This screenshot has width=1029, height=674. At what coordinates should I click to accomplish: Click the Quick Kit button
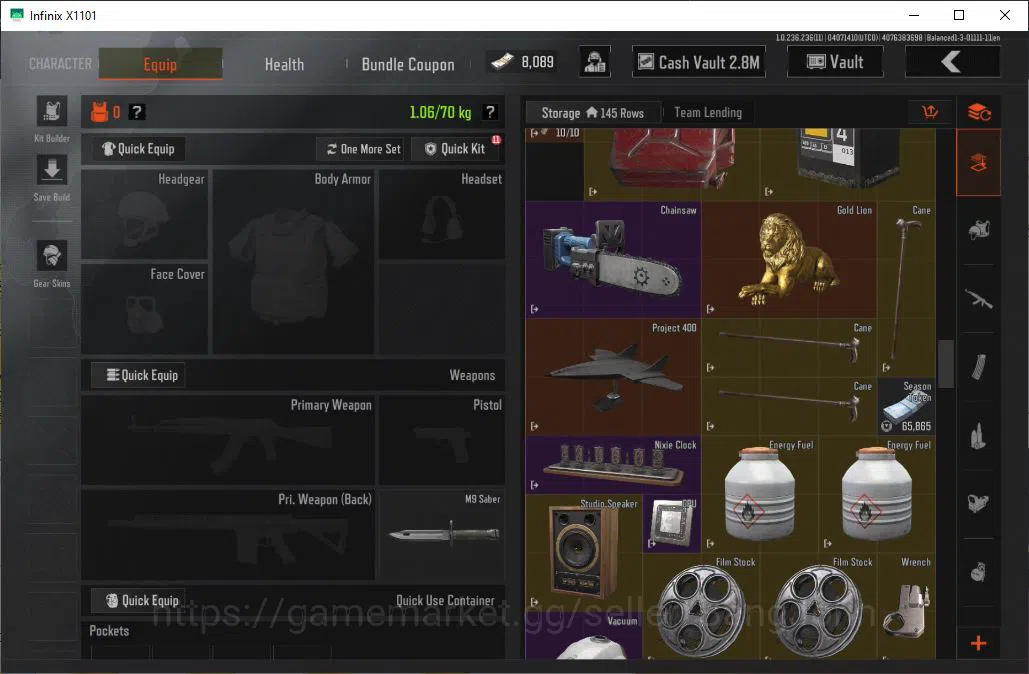pyautogui.click(x=455, y=149)
